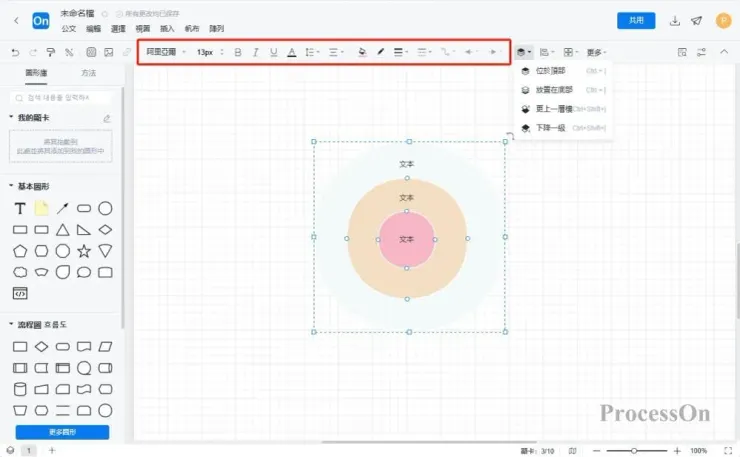Collapse the 基本圖形 section
Screen dimensions: 740x457
tap(11, 186)
